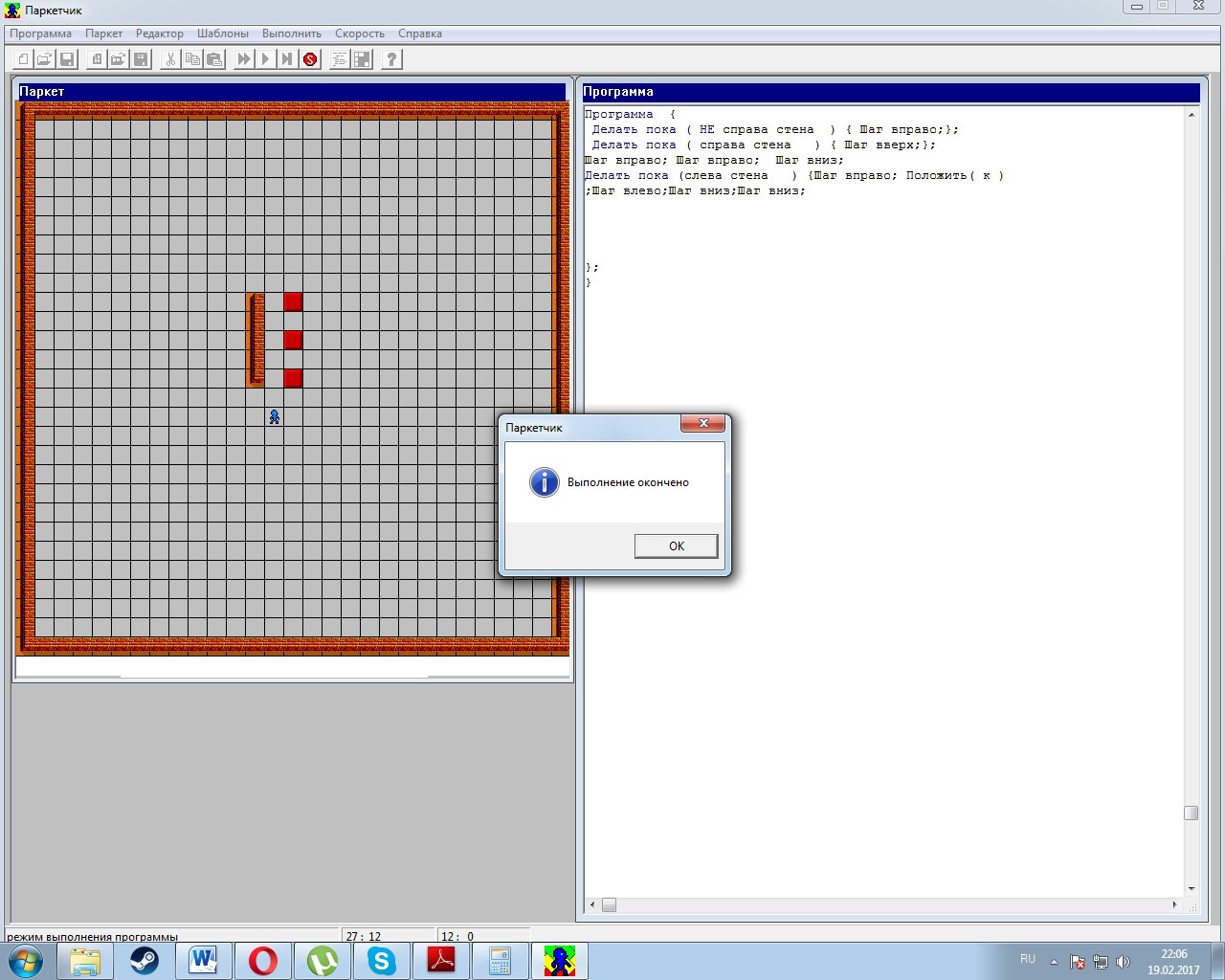The width and height of the screenshot is (1225, 980).
Task: Click the text-lines icon in the toolbar
Action: click(340, 59)
